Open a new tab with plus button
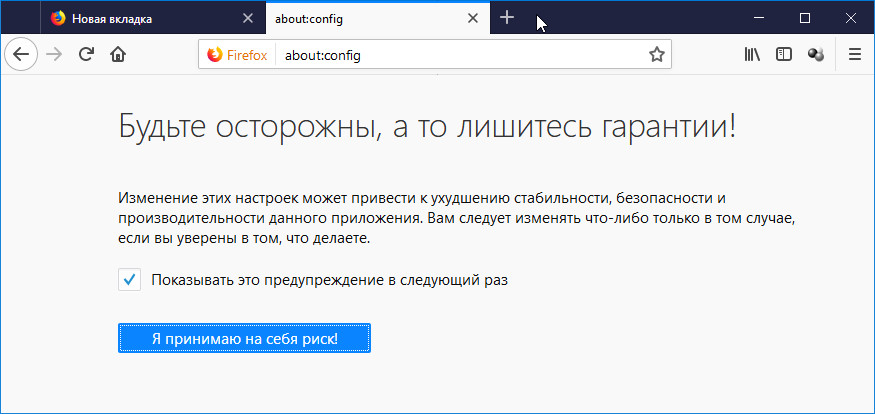 click(507, 18)
